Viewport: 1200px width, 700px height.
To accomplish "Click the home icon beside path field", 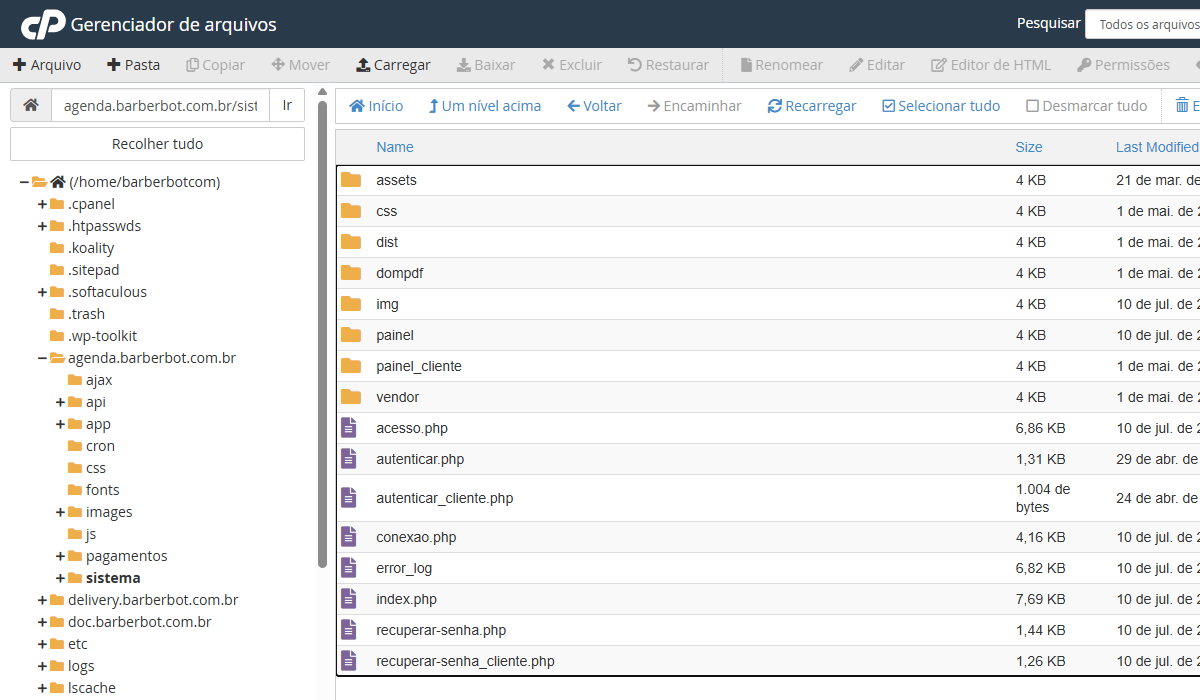I will pyautogui.click(x=31, y=105).
